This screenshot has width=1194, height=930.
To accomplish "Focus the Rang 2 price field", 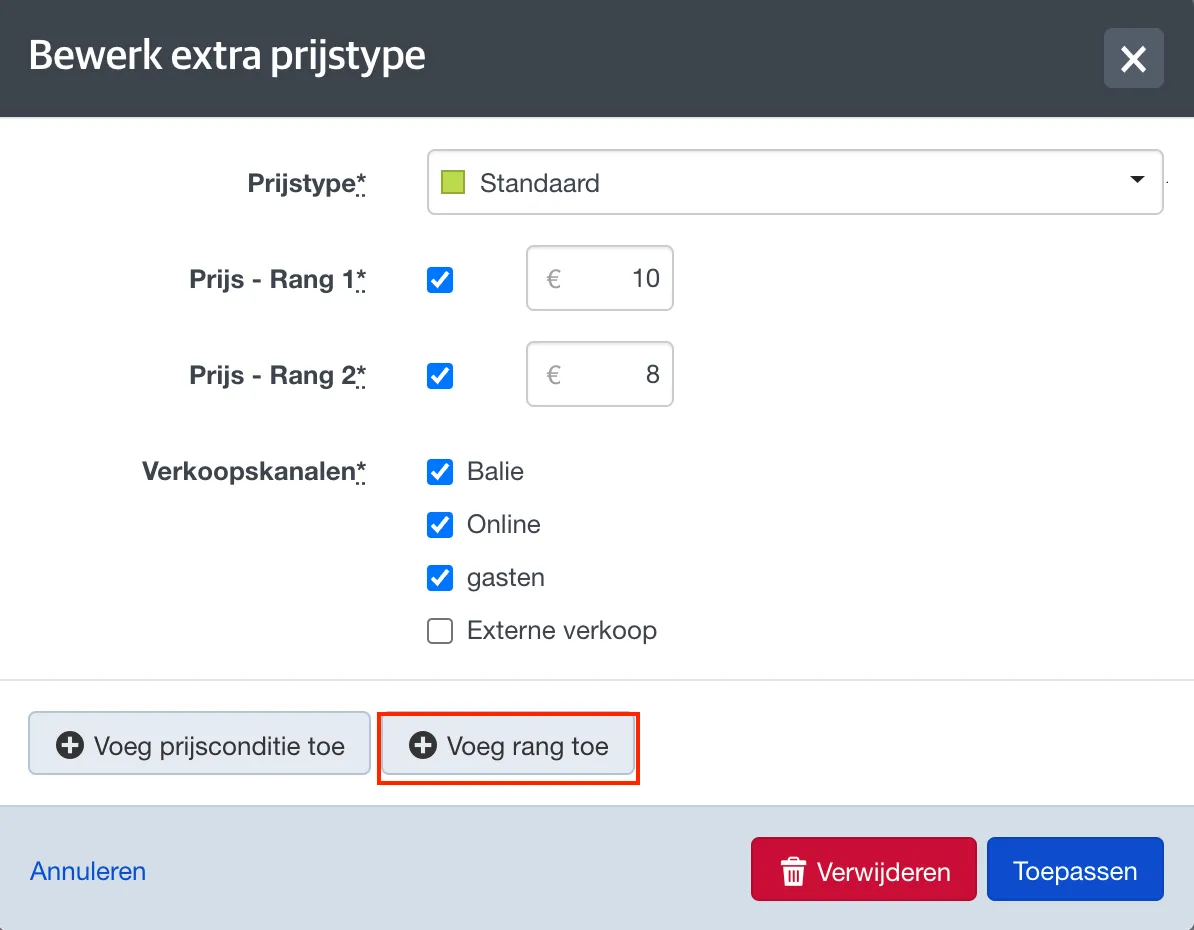I will point(600,374).
